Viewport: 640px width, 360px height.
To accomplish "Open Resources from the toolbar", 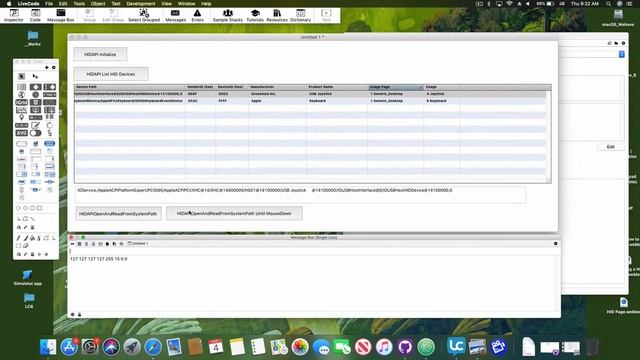I will [277, 16].
